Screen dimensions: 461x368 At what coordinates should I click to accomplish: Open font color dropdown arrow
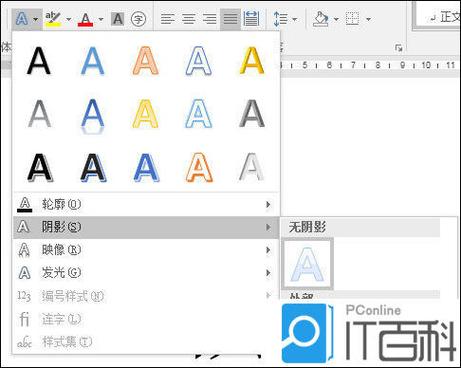click(x=101, y=19)
